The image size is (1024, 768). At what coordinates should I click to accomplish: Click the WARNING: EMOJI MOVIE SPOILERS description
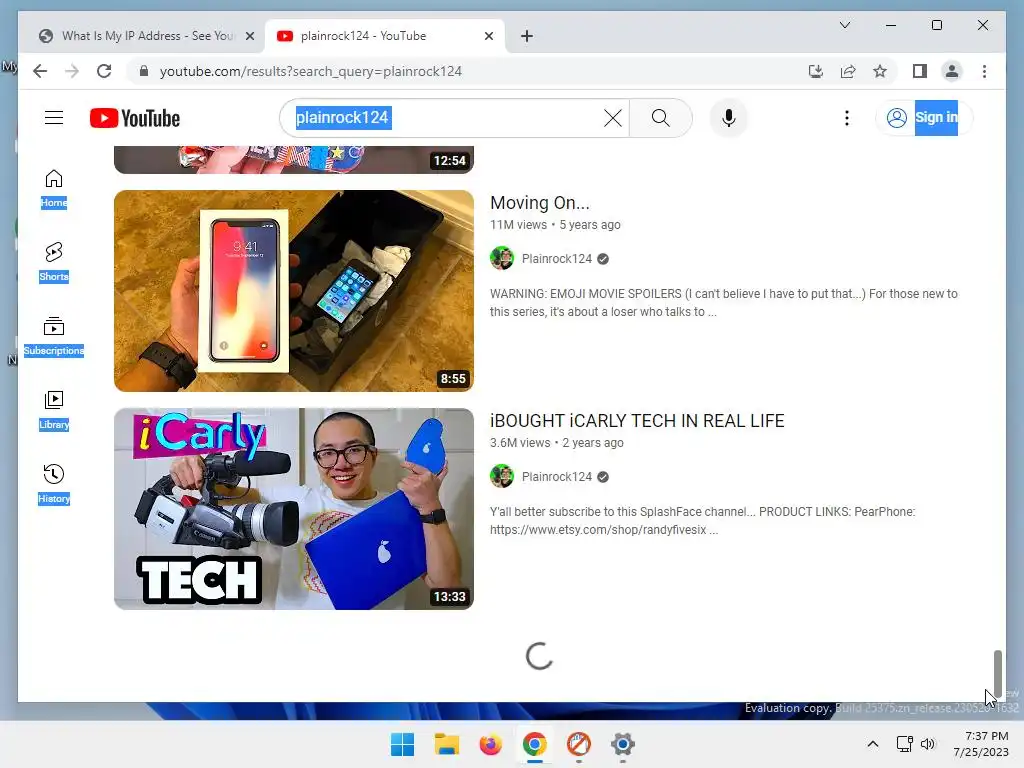pyautogui.click(x=724, y=303)
